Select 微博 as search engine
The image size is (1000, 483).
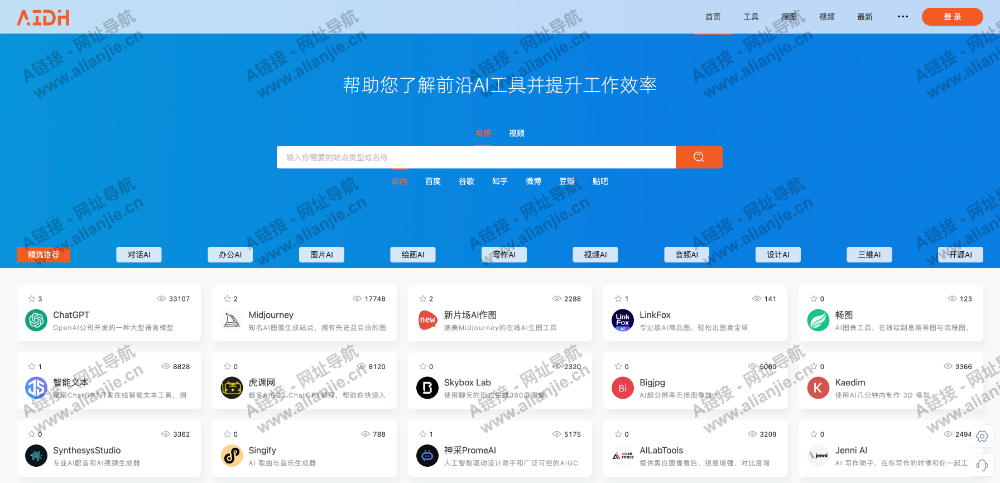coord(533,181)
